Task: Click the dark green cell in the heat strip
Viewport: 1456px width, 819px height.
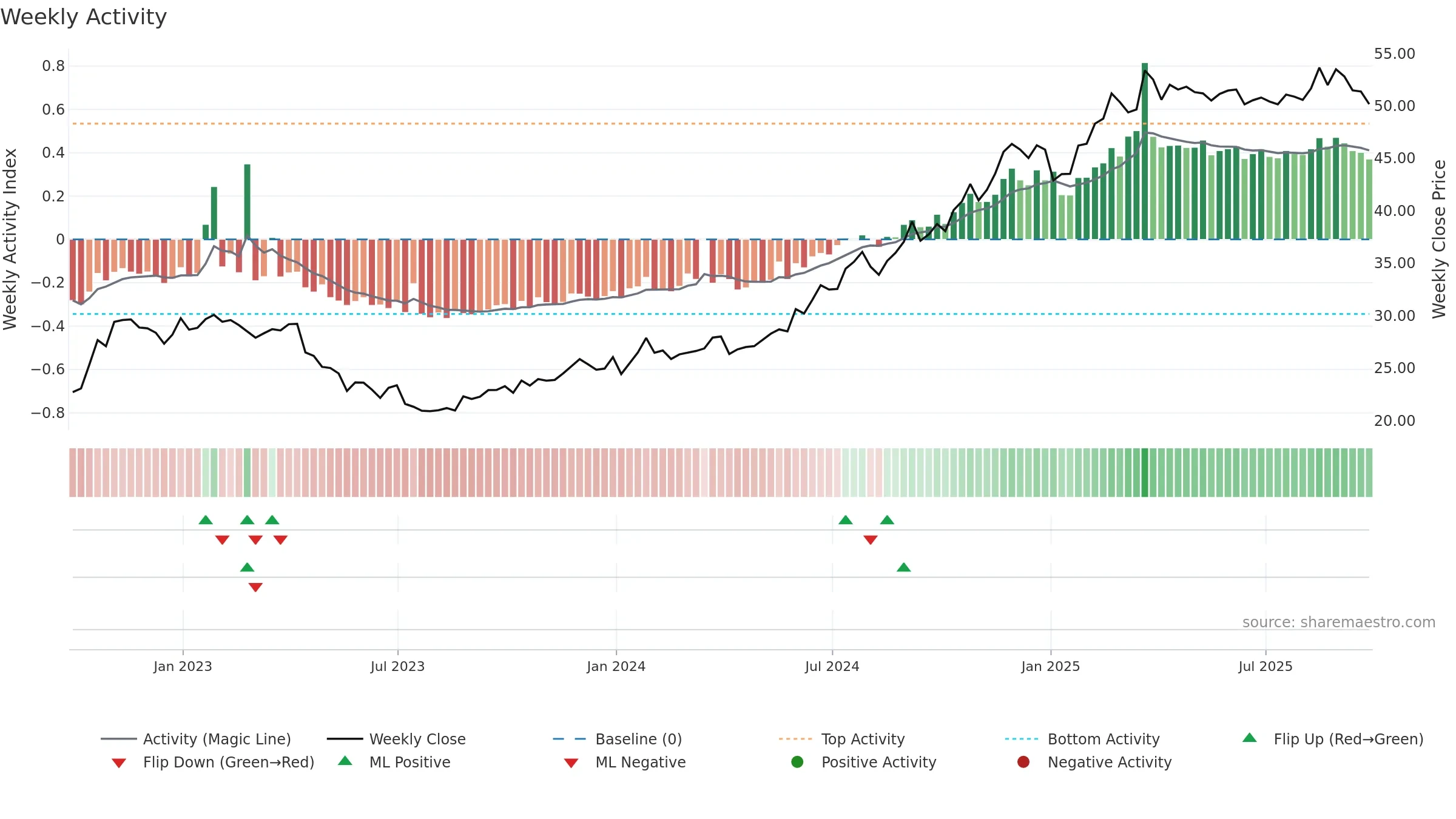Action: [1145, 473]
